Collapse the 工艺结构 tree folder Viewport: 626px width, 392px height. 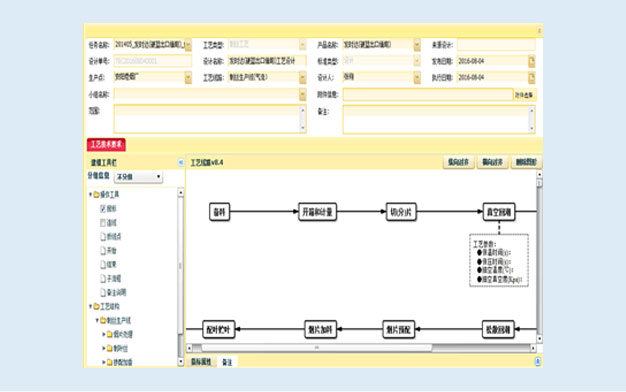point(91,307)
